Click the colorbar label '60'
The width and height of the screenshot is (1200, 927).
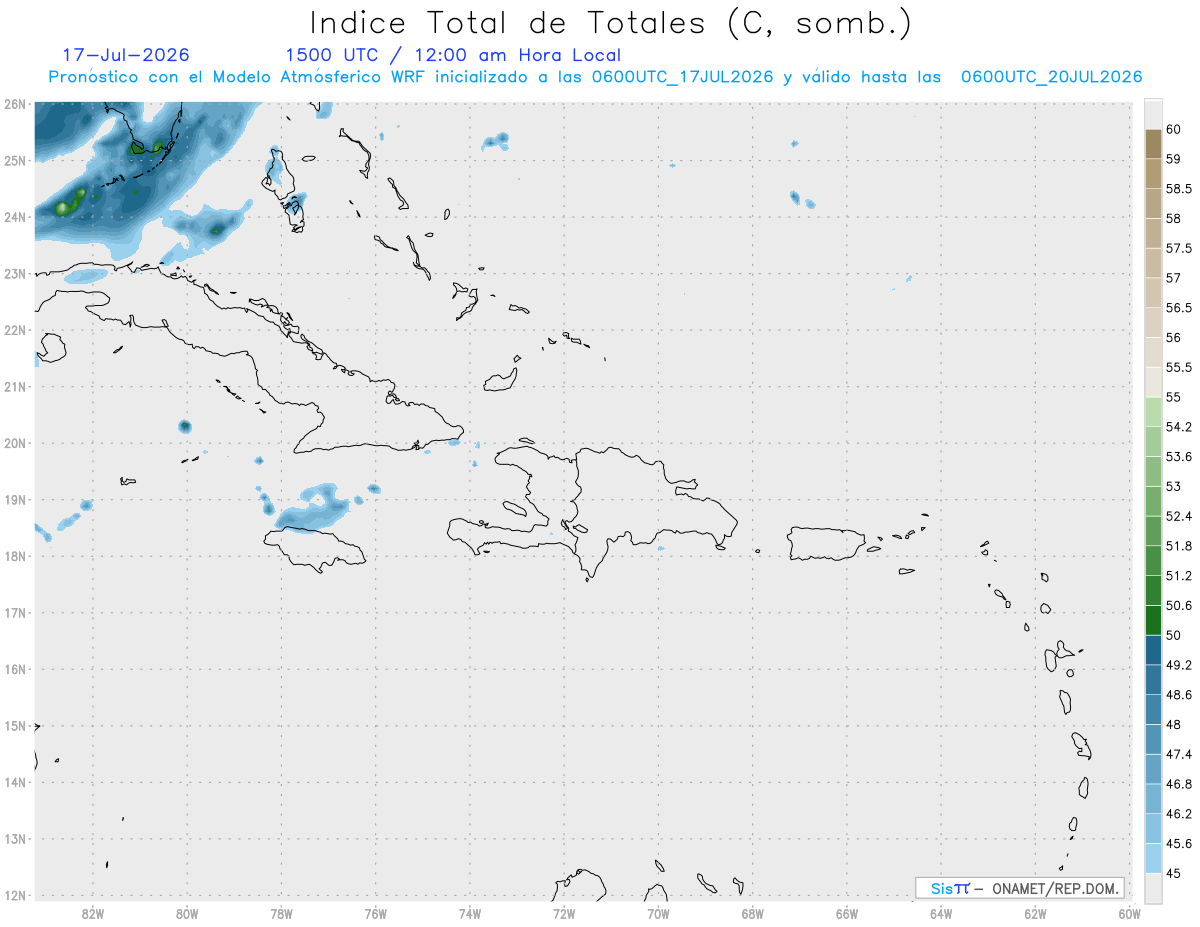[1173, 130]
